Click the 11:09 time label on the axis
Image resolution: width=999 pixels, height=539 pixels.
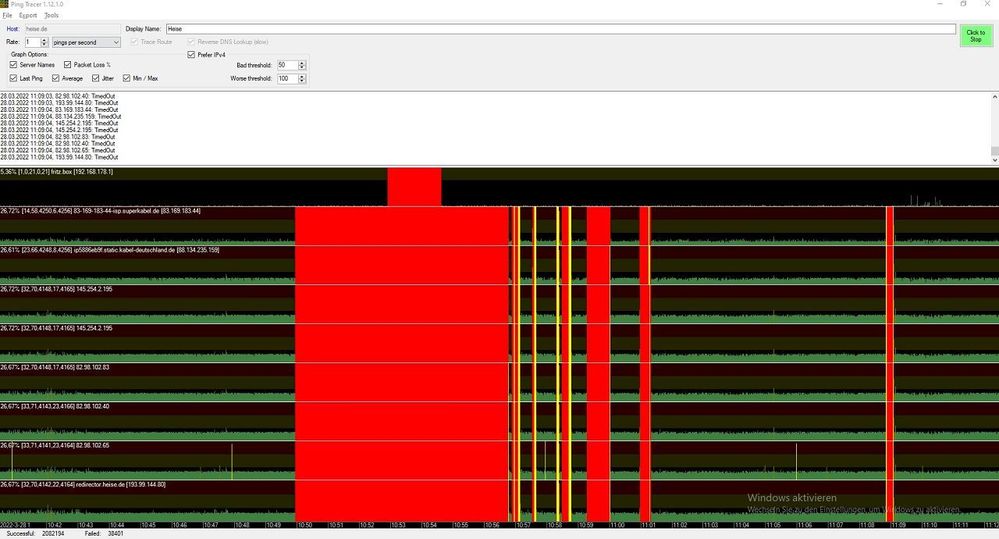[898, 525]
